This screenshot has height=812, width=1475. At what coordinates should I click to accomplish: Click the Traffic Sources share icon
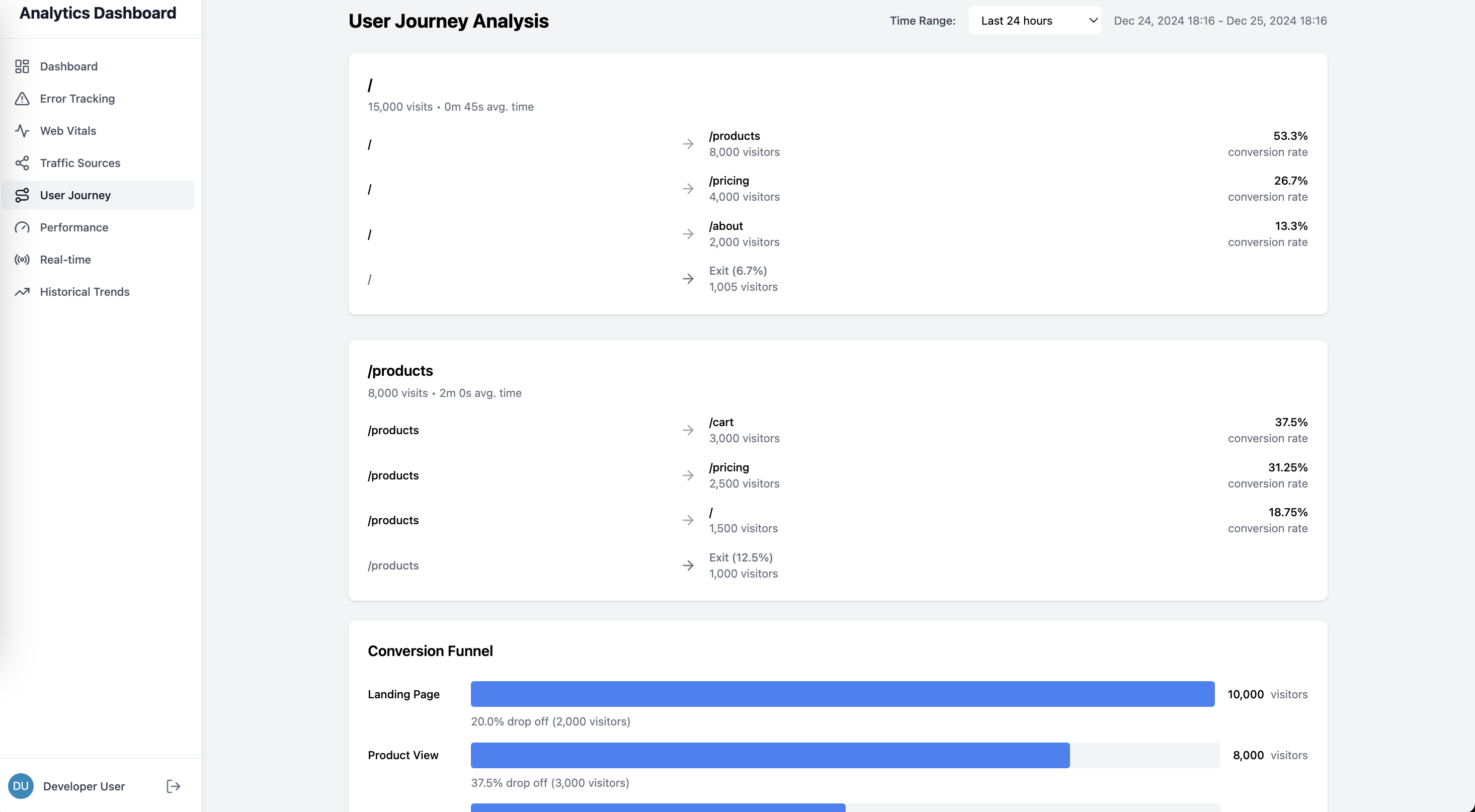(22, 163)
